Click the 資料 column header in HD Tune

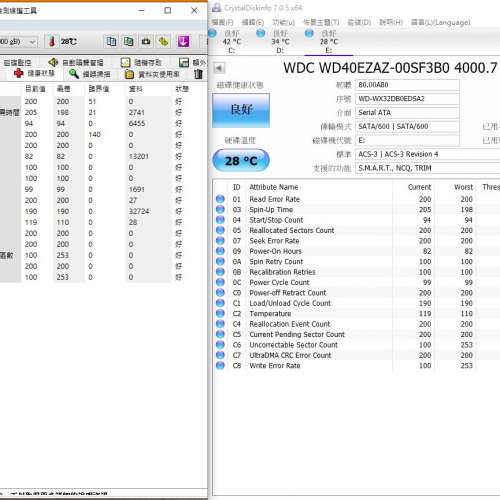135,89
